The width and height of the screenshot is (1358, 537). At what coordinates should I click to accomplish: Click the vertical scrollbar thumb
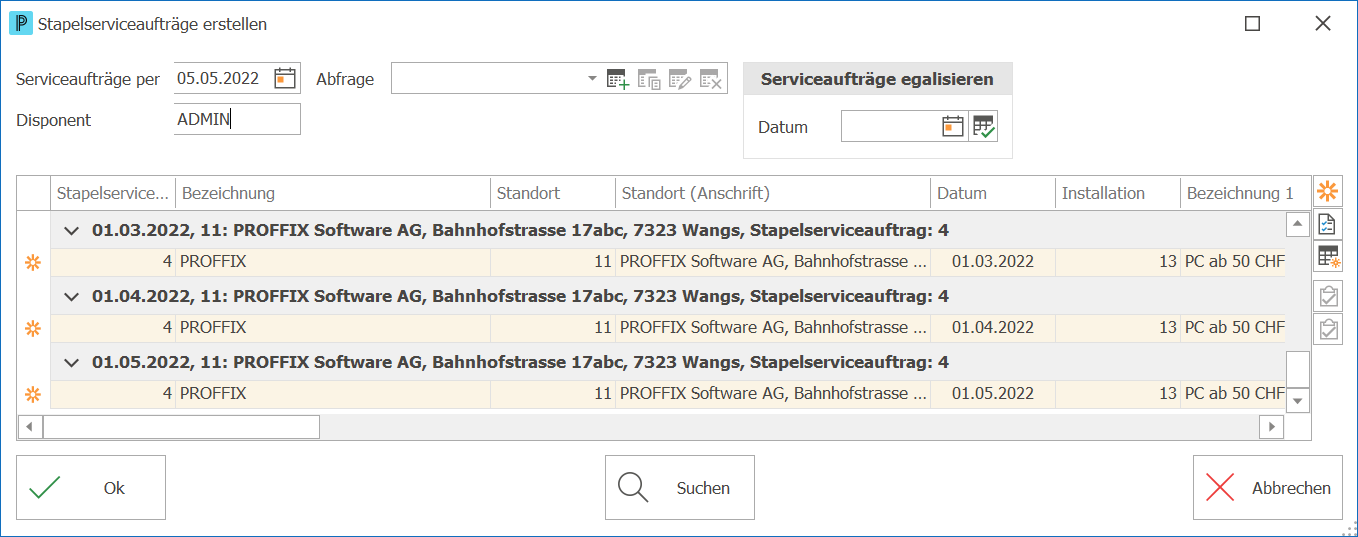(1298, 369)
